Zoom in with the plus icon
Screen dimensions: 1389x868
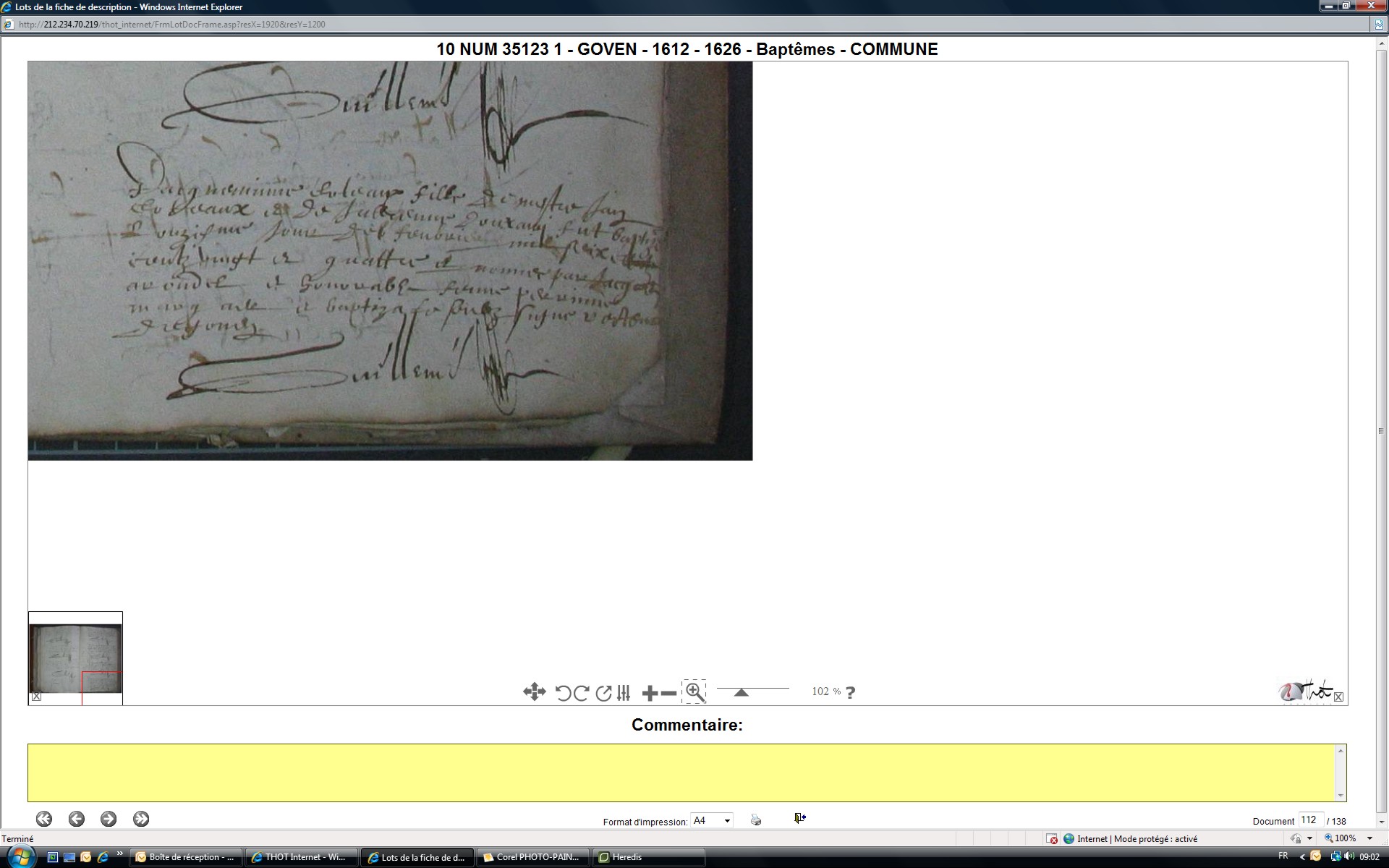tap(649, 693)
